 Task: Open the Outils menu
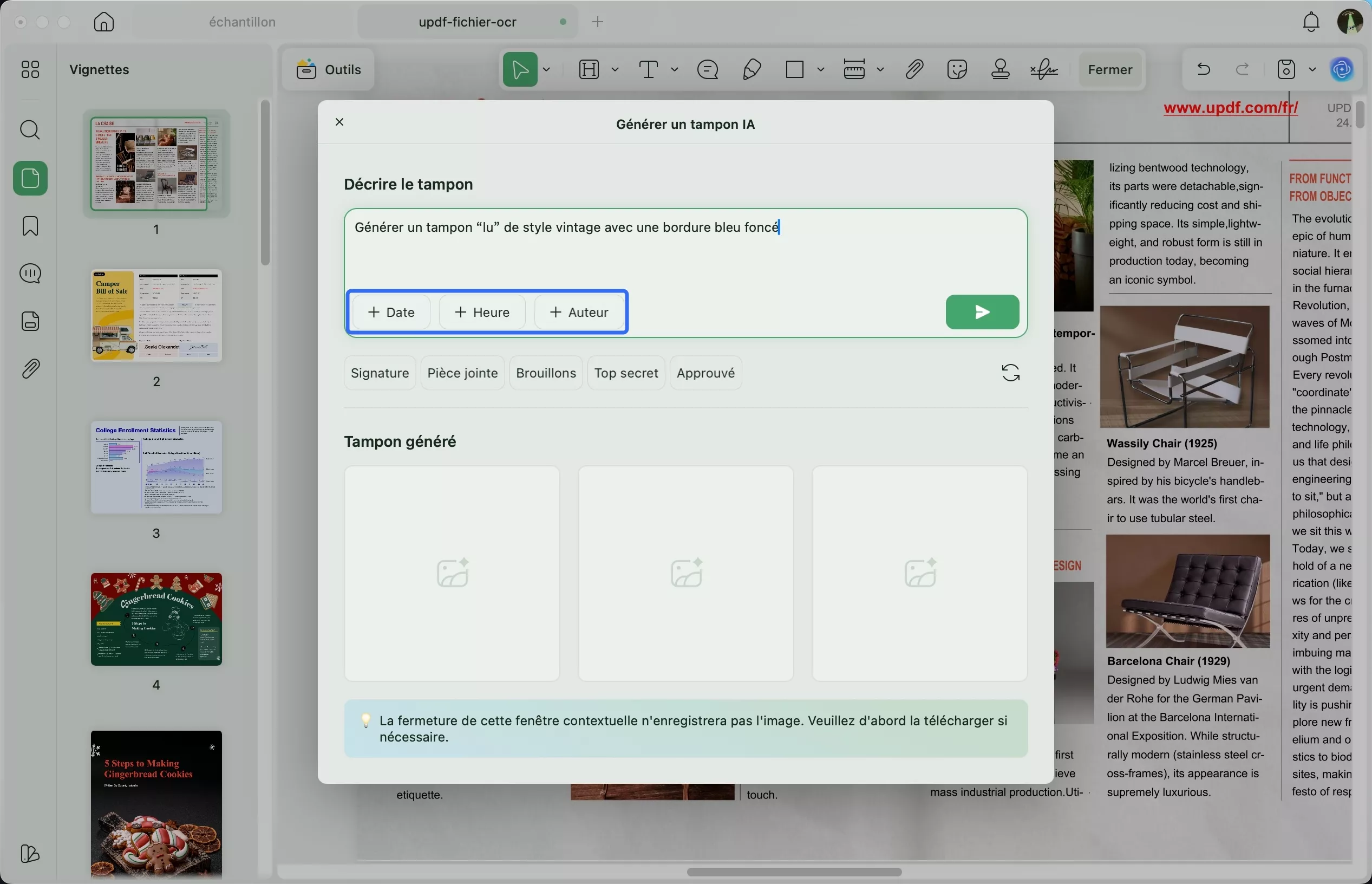(x=329, y=70)
